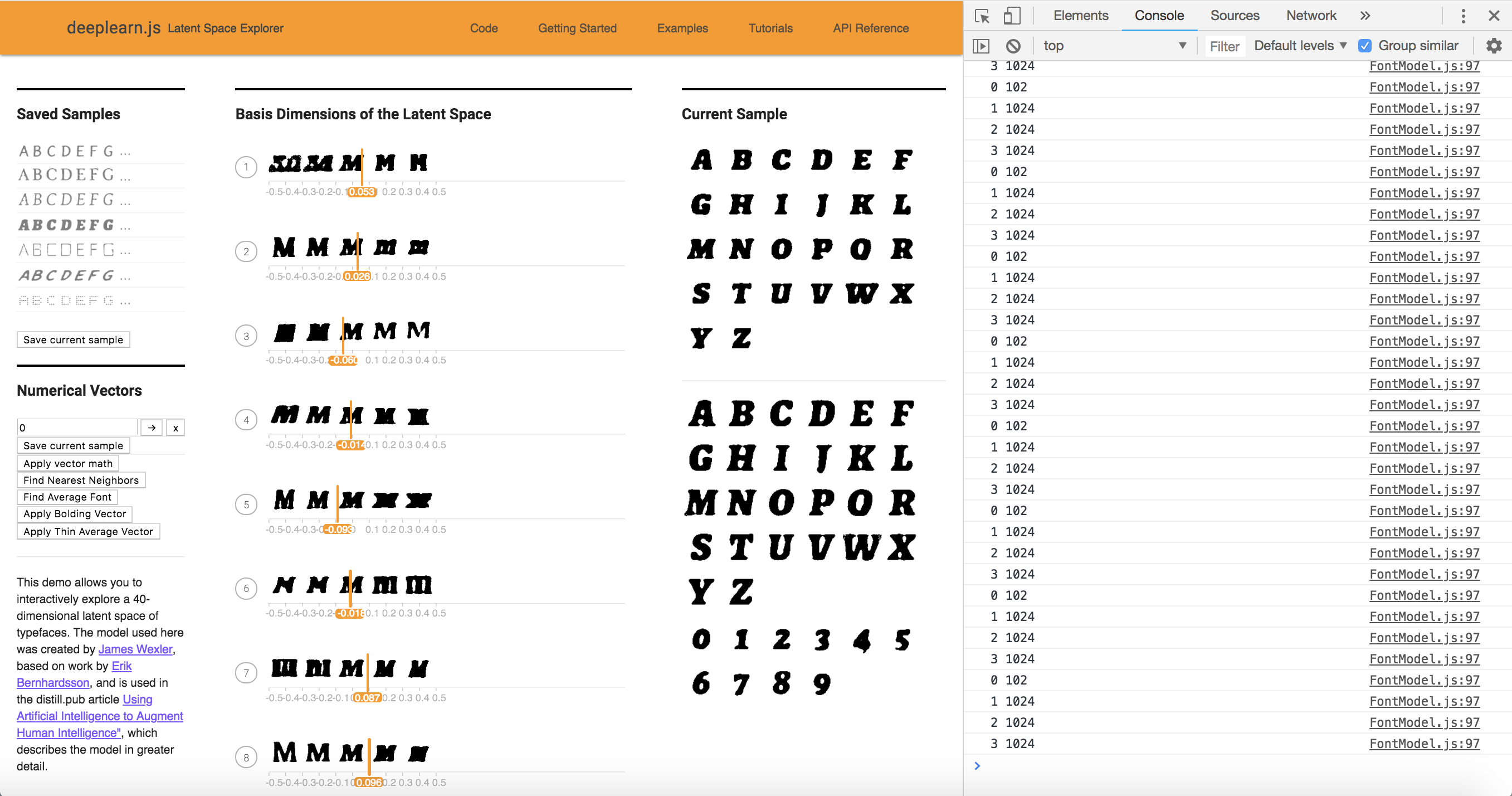The width and height of the screenshot is (1512, 796).
Task: Load the thin outlined fifth saved sample
Action: 75,250
